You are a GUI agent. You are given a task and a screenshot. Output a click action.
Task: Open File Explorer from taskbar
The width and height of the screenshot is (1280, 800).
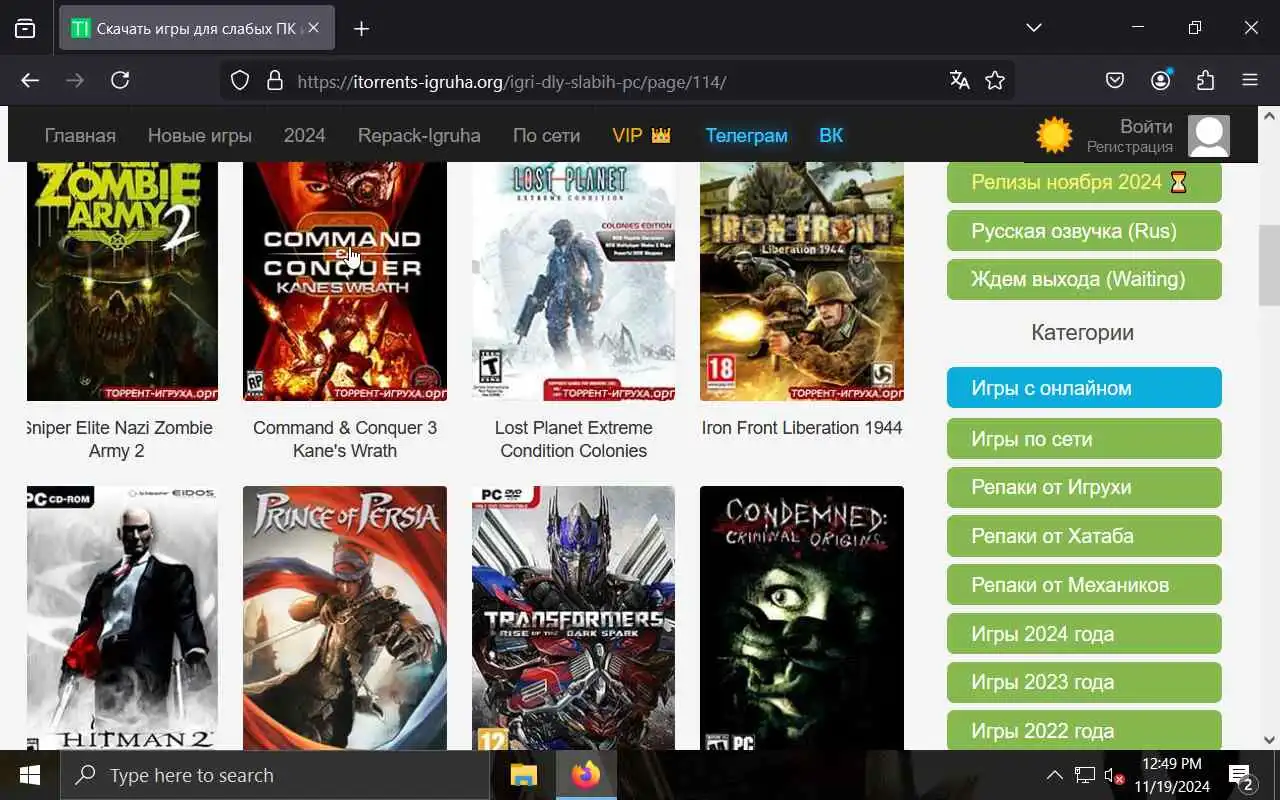point(524,775)
